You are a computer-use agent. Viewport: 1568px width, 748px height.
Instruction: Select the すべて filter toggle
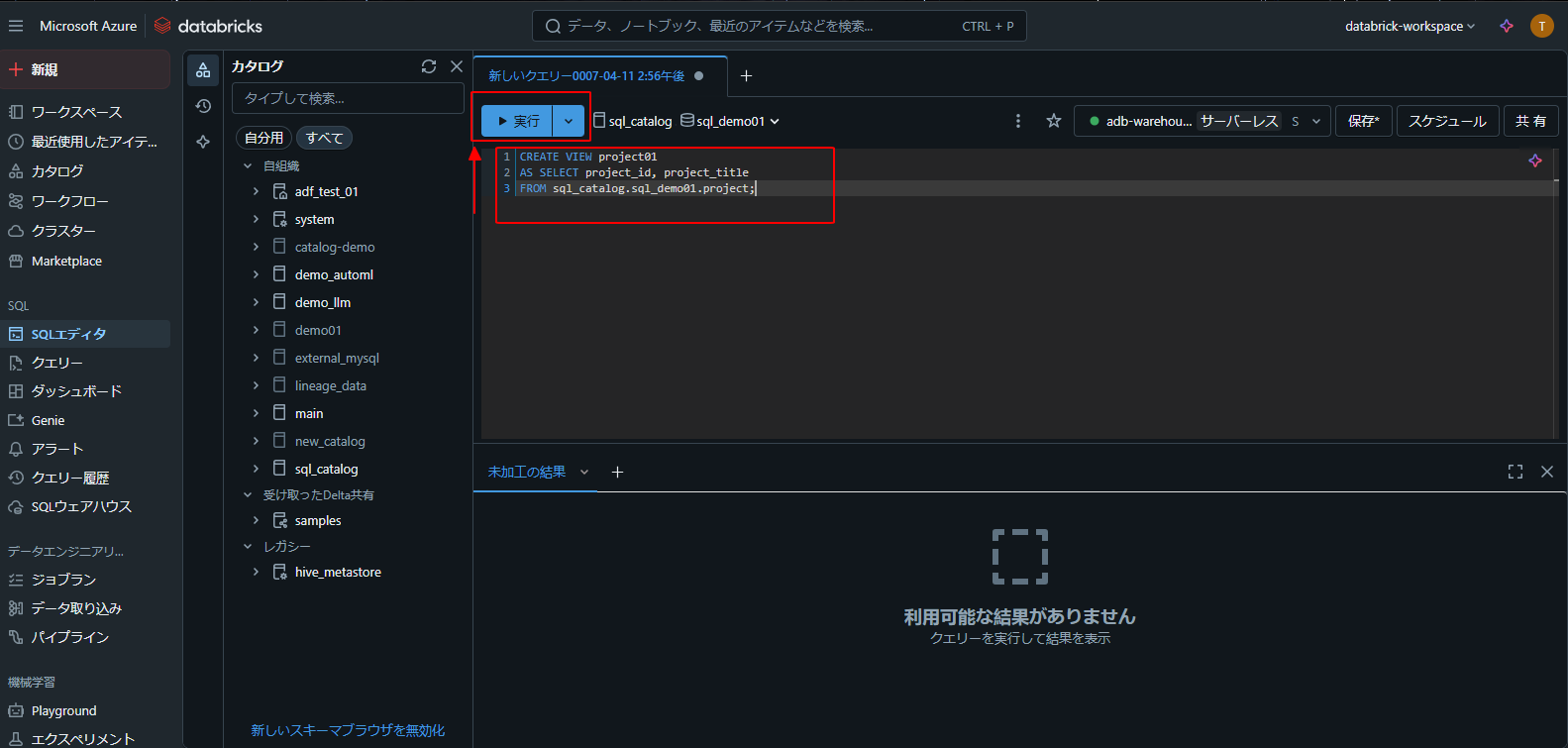click(324, 138)
